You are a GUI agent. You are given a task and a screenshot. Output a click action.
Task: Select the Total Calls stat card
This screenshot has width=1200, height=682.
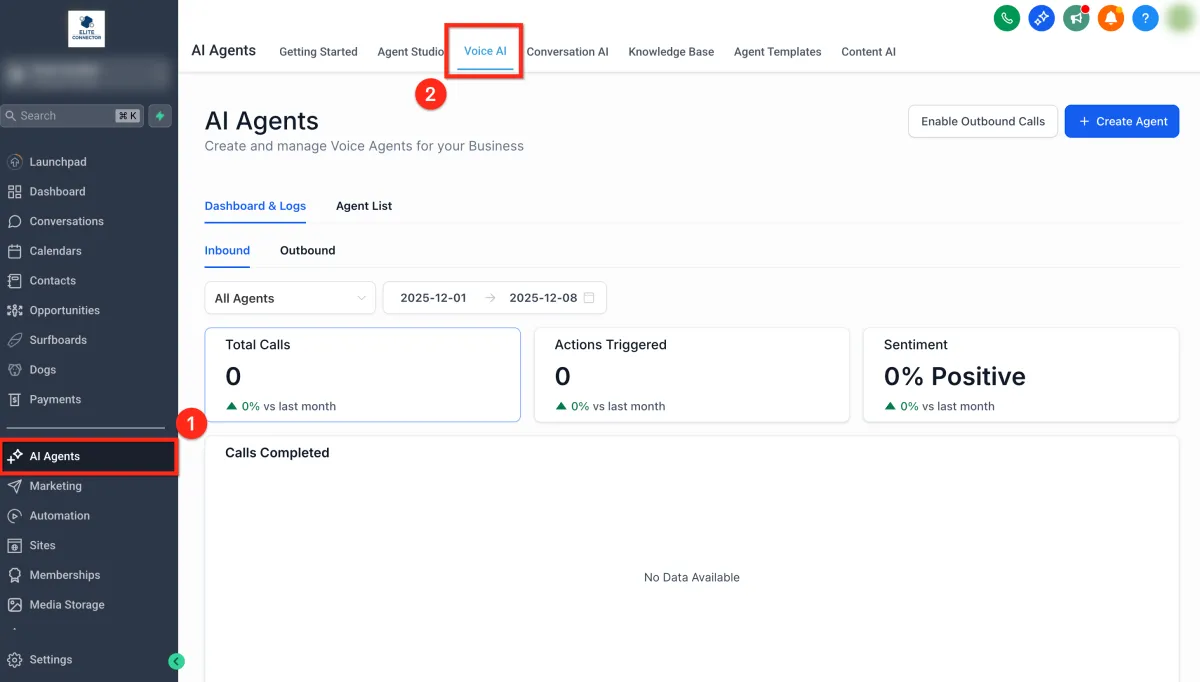point(362,375)
